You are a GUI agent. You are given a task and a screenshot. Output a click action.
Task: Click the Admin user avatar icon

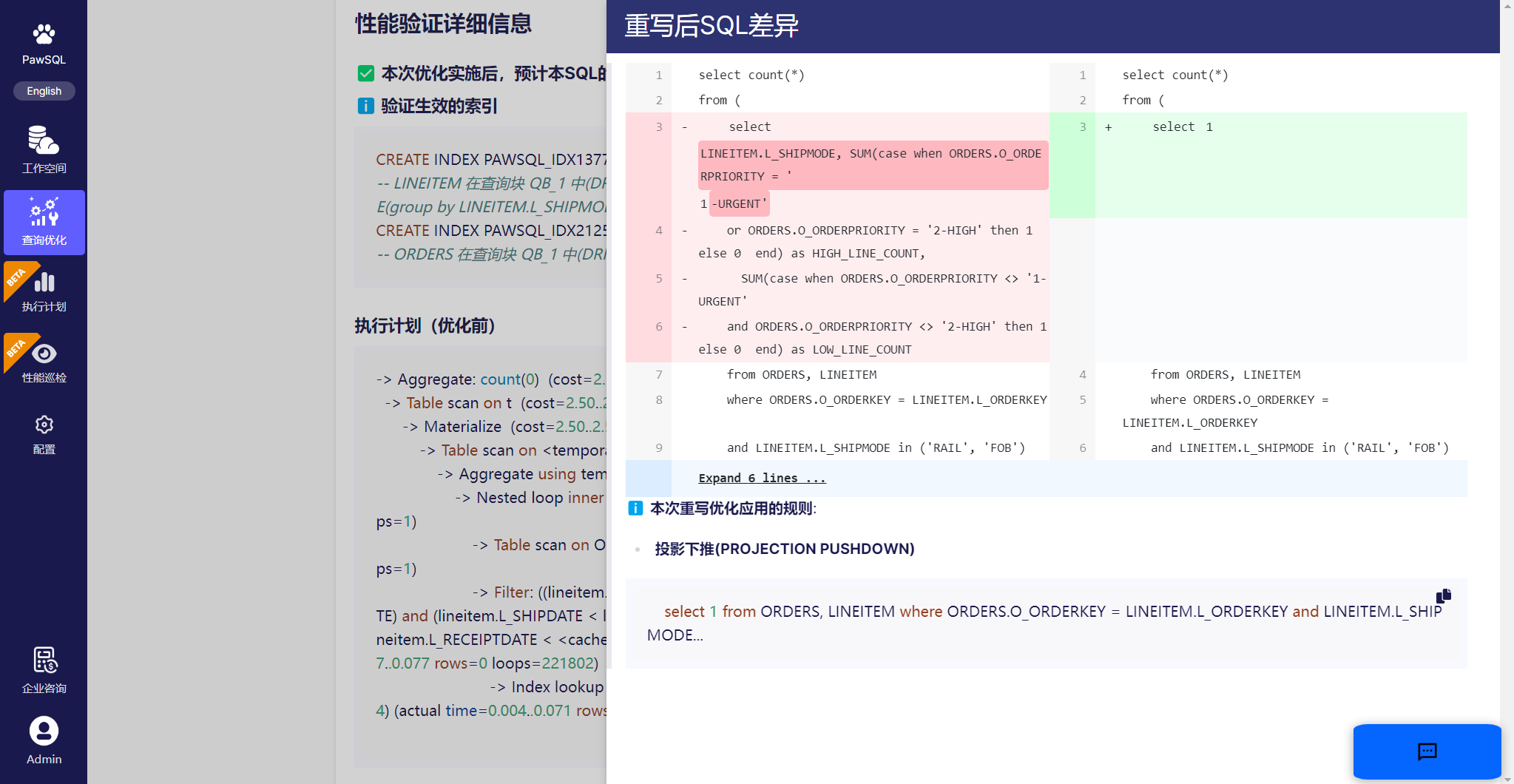click(x=44, y=731)
